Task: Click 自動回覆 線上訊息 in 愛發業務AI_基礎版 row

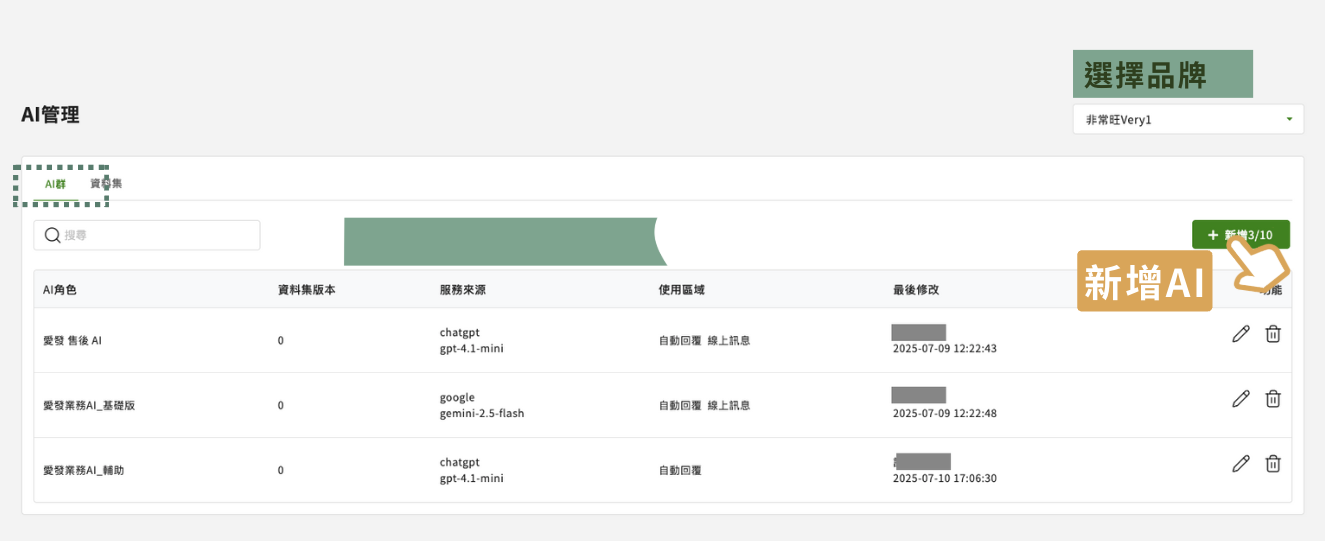Action: pos(704,405)
